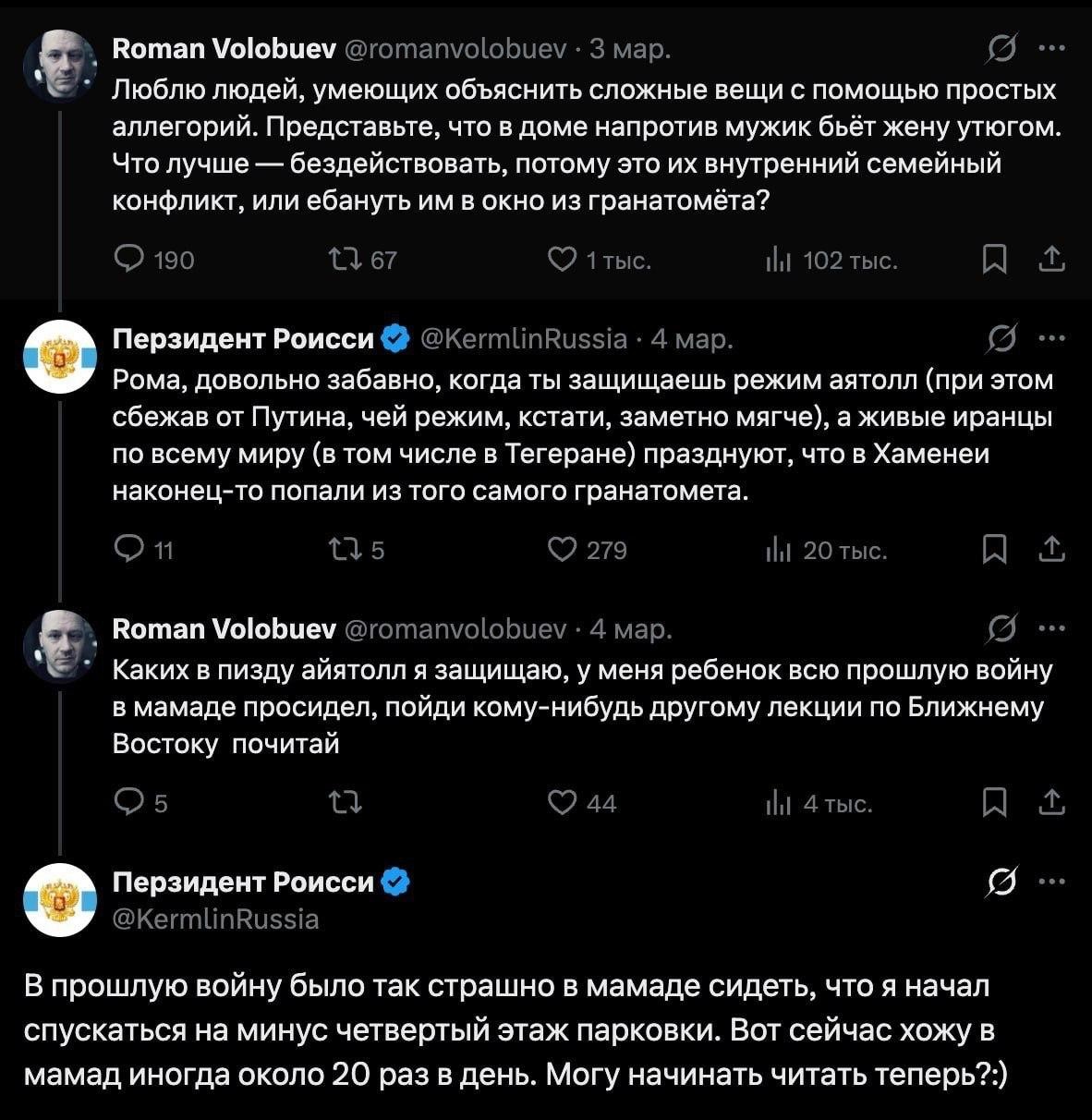
Task: Open more options menu on first tweet
Action: click(x=1052, y=49)
